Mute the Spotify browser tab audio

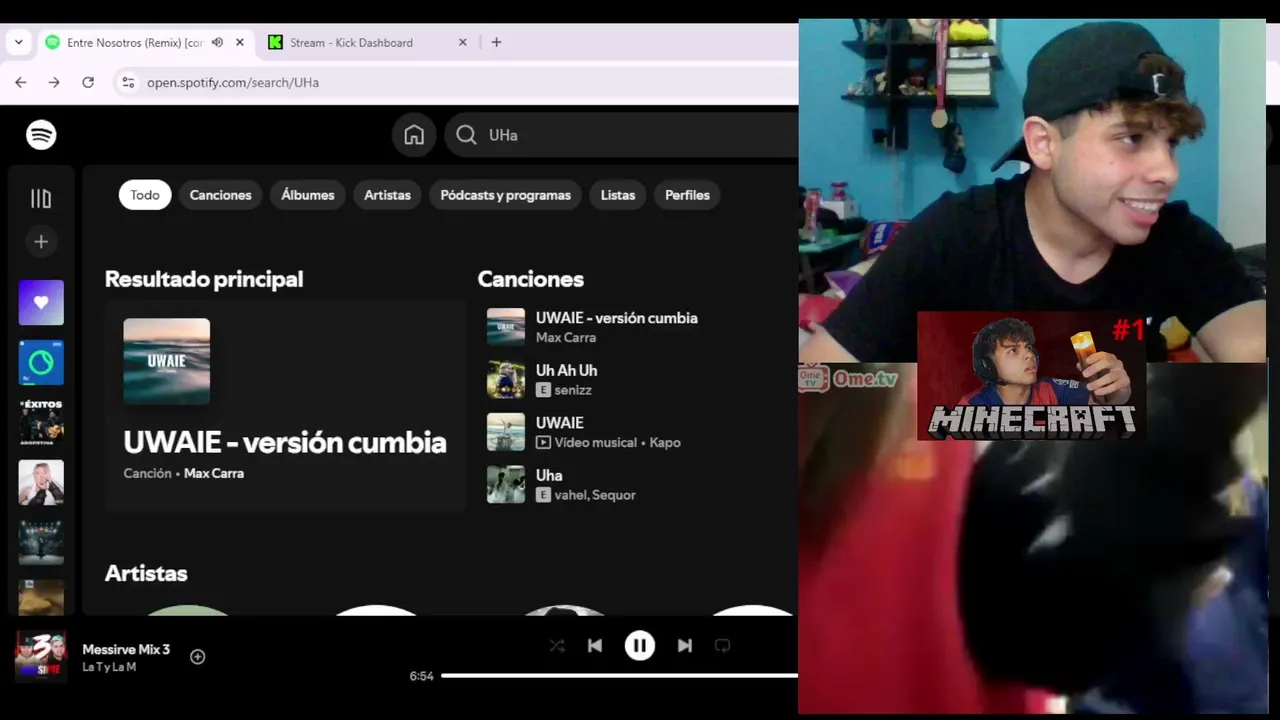[x=217, y=42]
